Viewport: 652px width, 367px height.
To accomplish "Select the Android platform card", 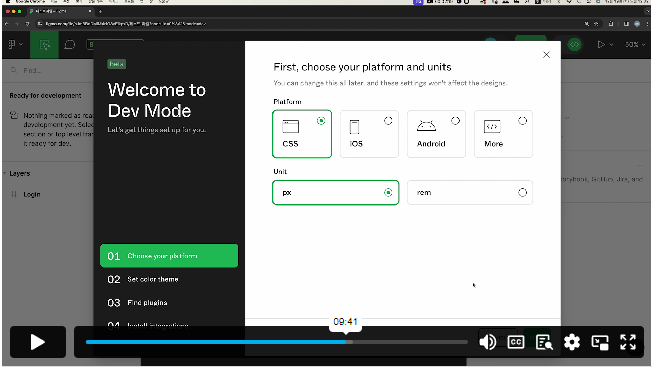I will pos(436,134).
